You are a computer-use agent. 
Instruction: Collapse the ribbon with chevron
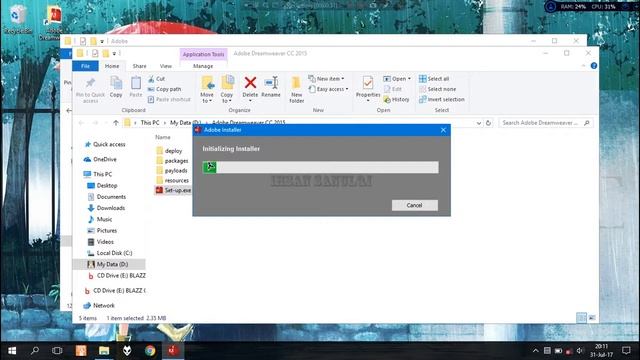(x=583, y=66)
